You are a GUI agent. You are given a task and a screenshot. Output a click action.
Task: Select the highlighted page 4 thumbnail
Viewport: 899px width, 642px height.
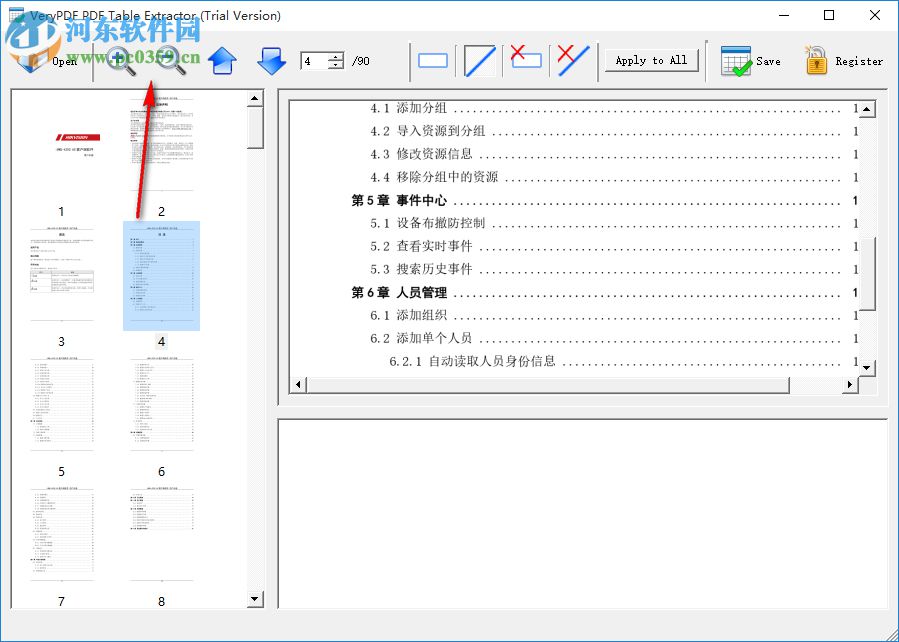[161, 275]
